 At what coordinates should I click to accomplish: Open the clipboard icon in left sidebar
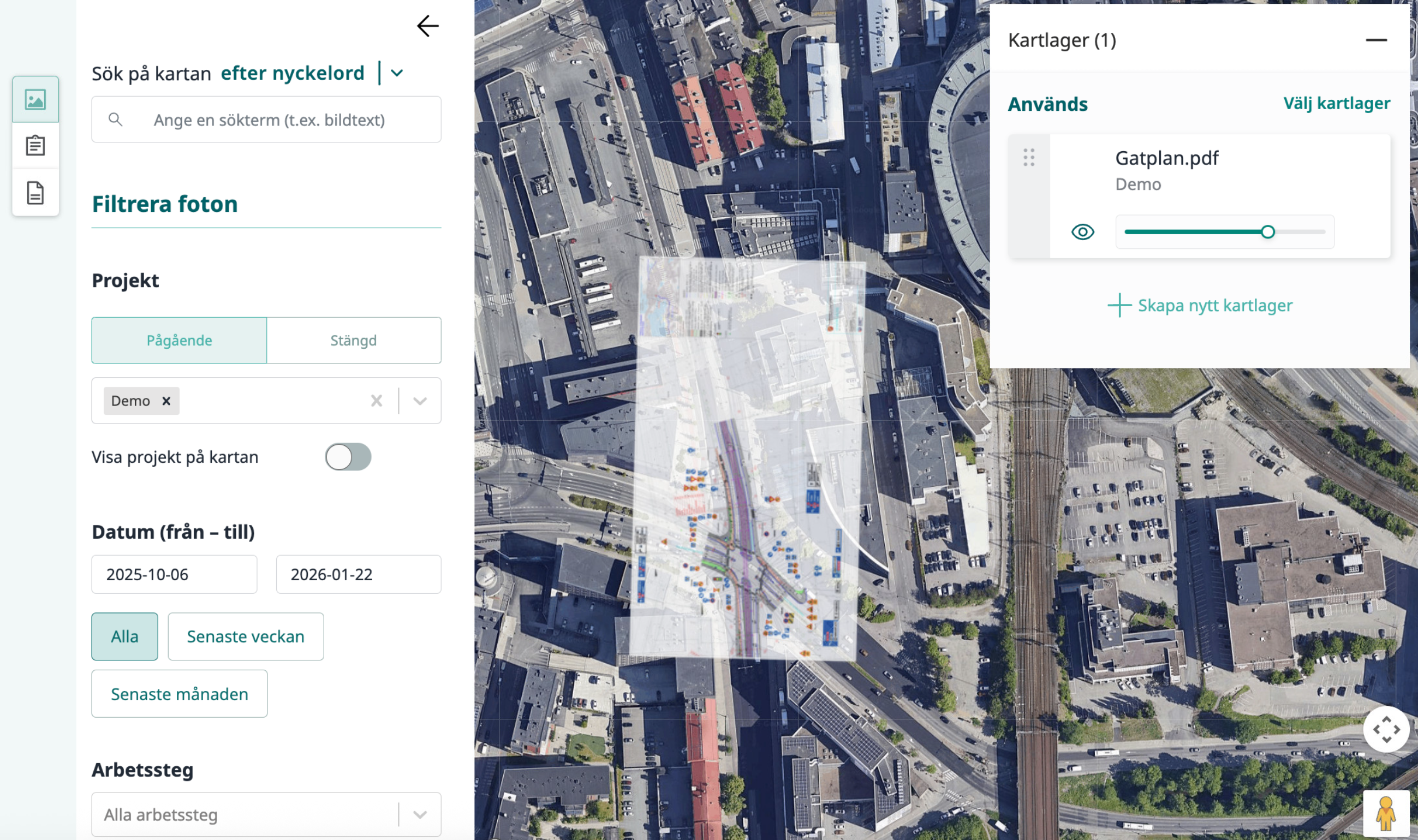coord(35,146)
